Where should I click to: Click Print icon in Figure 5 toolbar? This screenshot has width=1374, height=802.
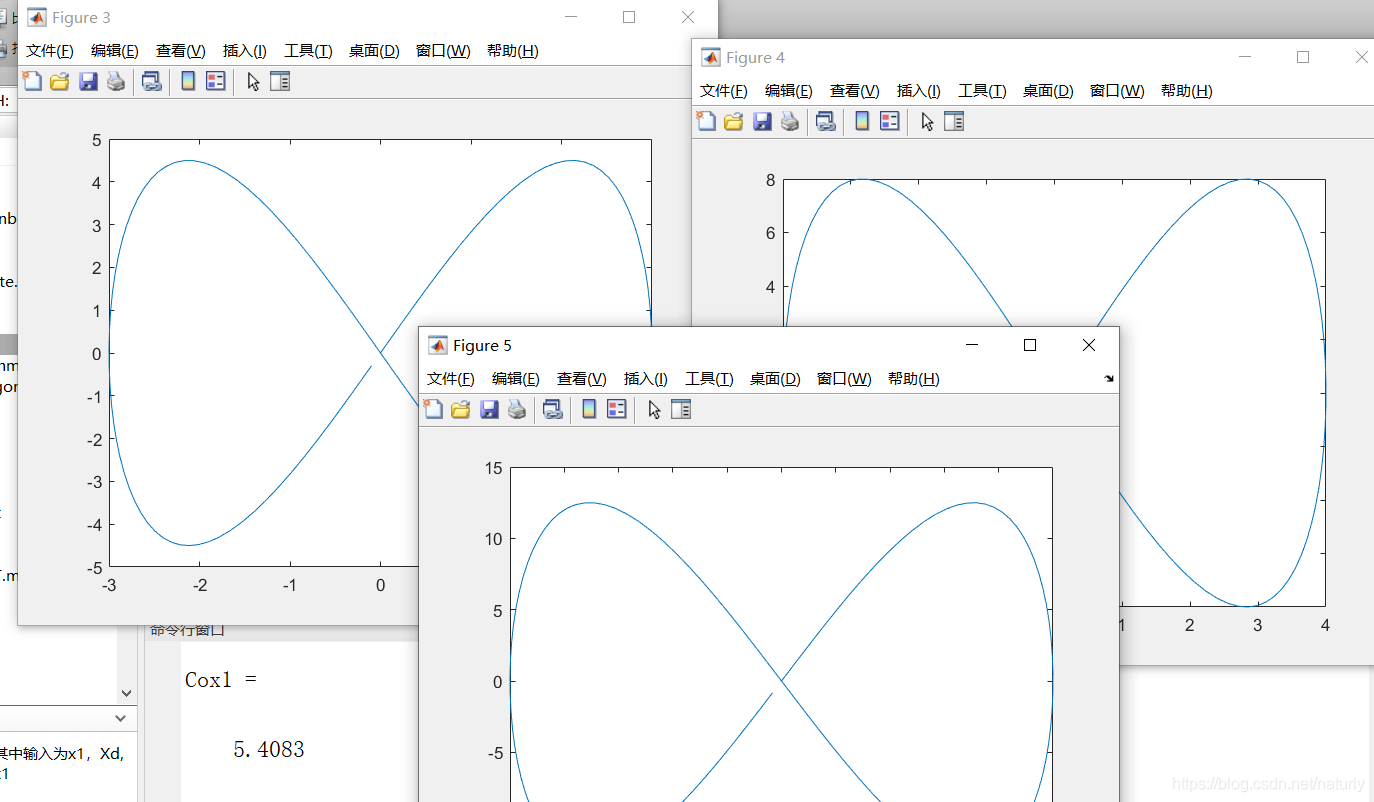click(517, 410)
